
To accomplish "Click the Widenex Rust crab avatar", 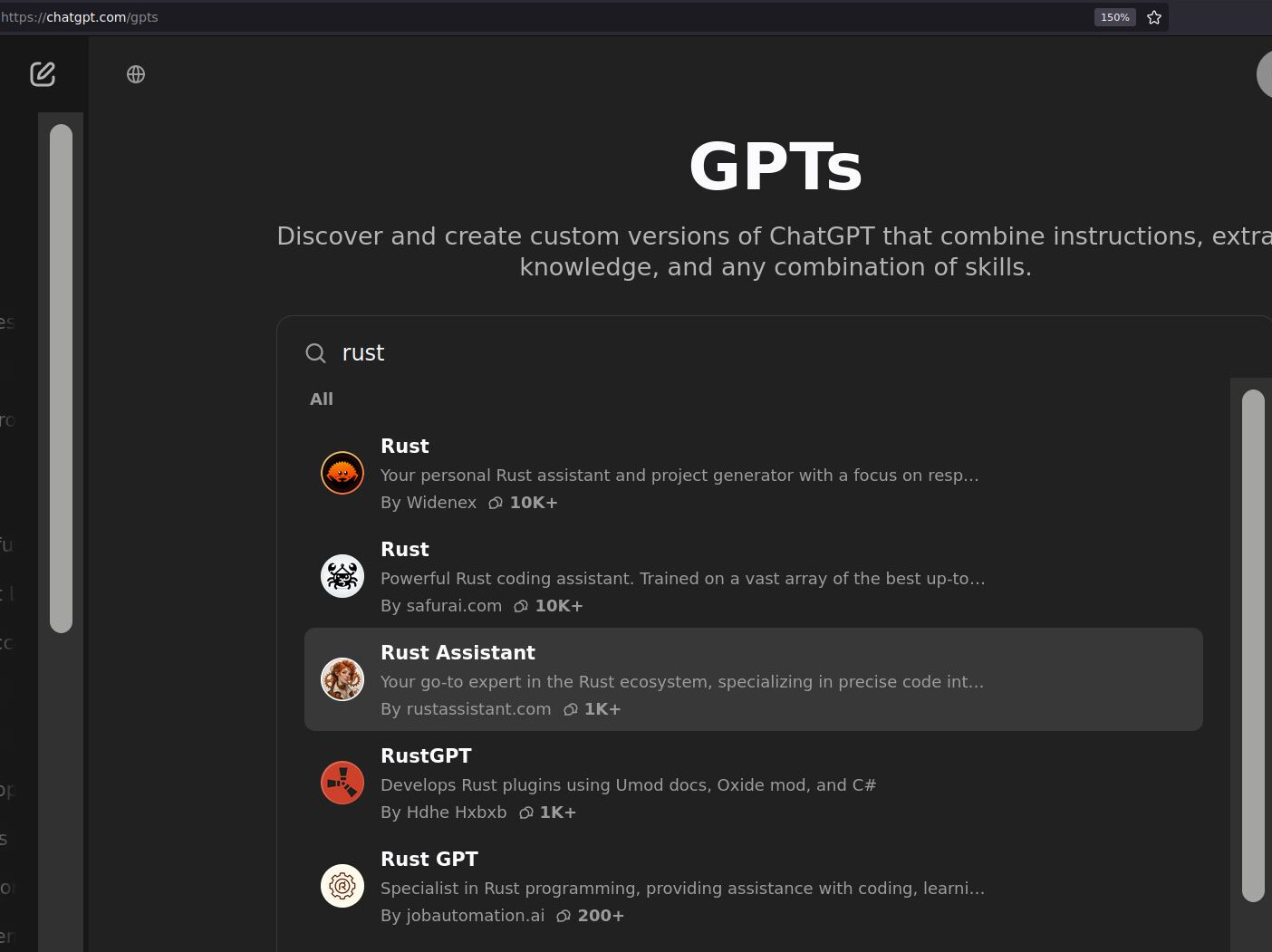I will [x=342, y=472].
